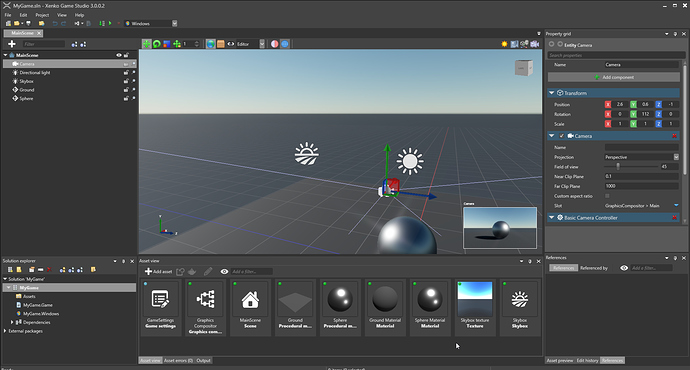Collapse the Camera component section
The image size is (690, 370).
[551, 136]
